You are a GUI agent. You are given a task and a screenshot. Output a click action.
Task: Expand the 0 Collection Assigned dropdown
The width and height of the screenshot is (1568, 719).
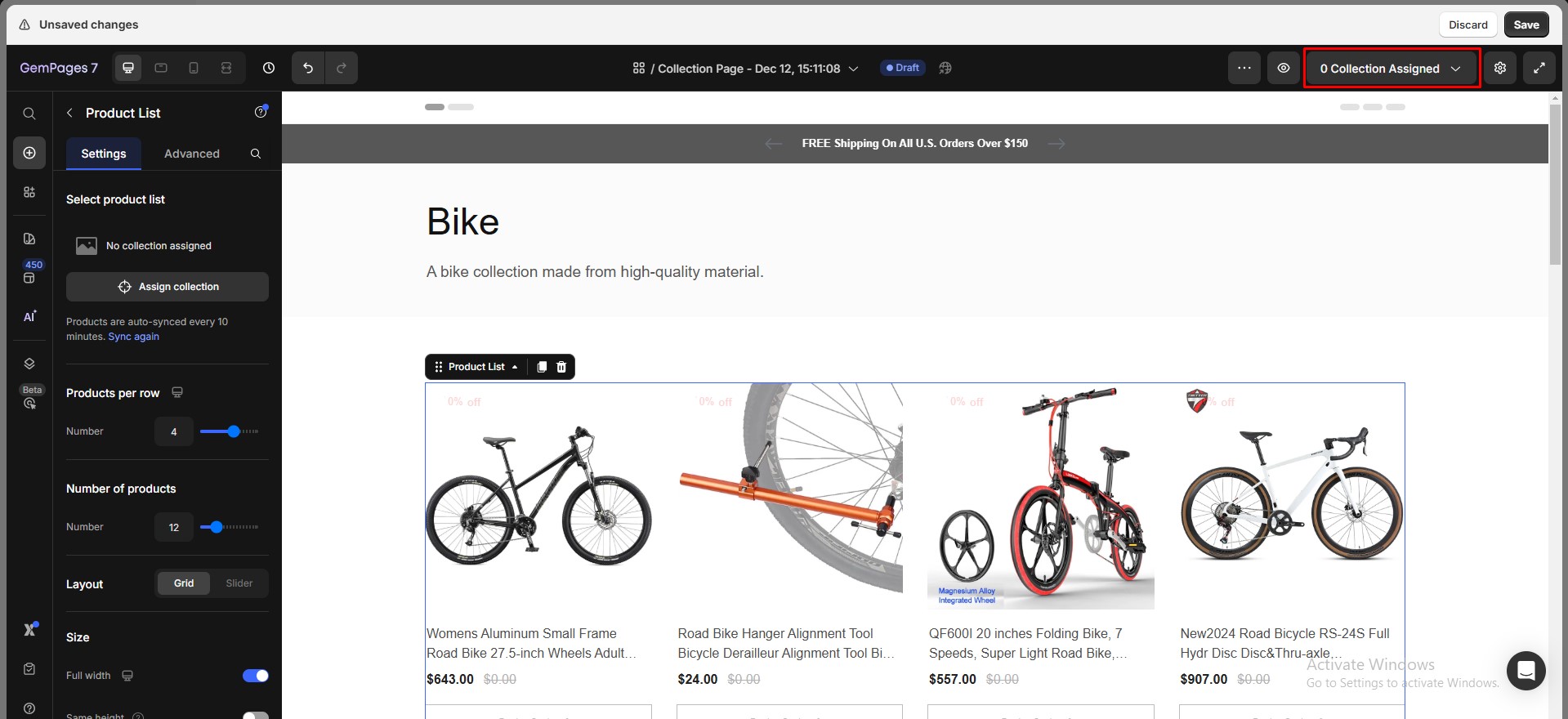pyautogui.click(x=1391, y=69)
